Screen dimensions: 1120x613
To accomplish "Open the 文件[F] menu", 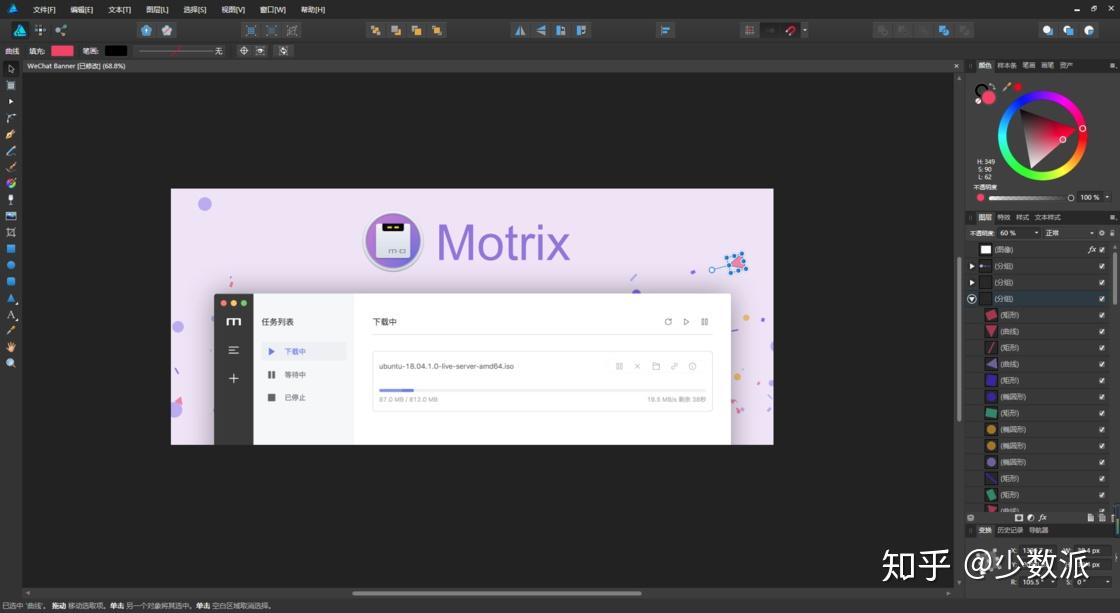I will click(44, 9).
